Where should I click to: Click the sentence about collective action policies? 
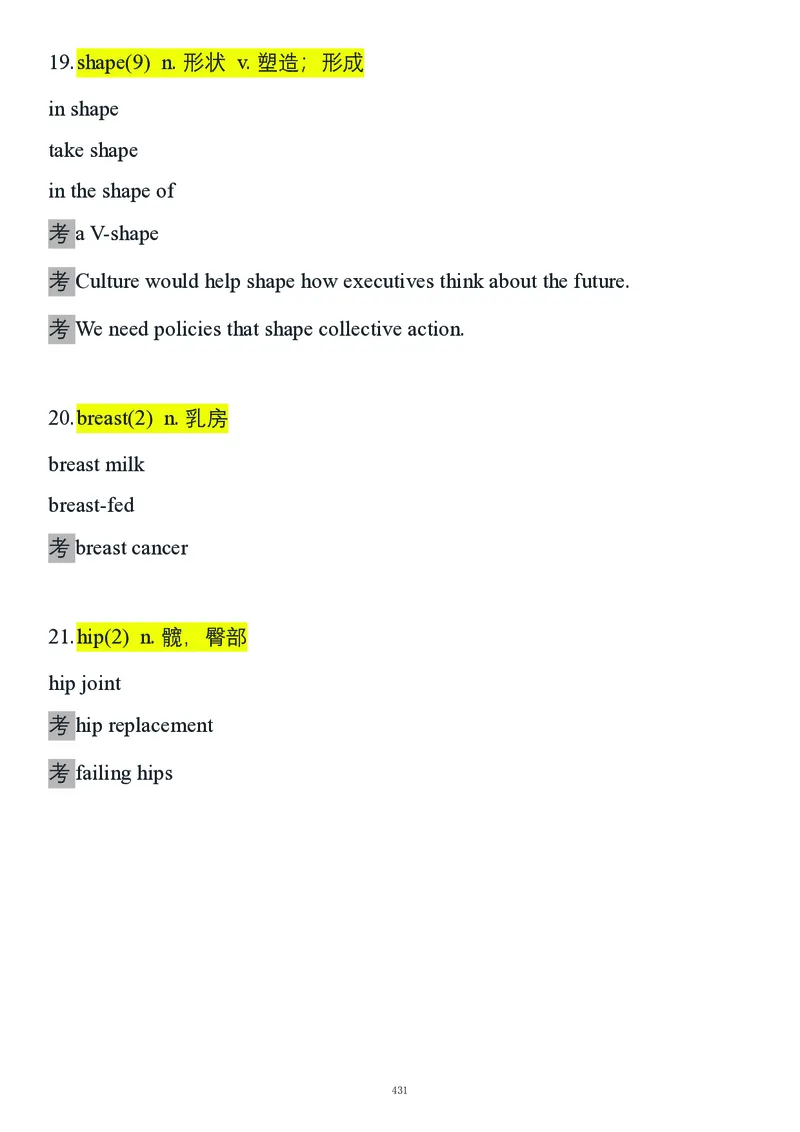[270, 329]
